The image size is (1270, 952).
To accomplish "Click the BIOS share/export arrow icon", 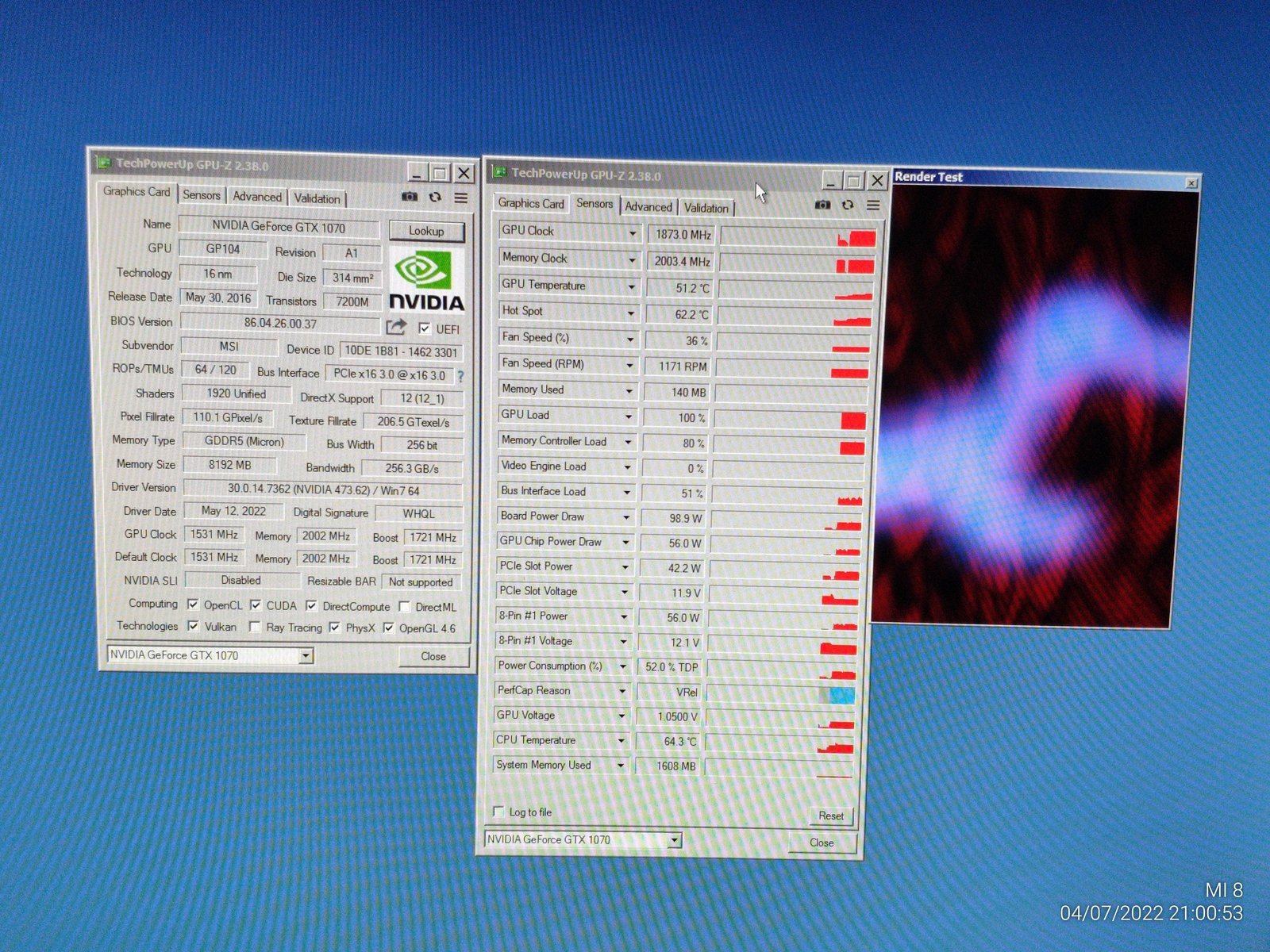I will [396, 327].
